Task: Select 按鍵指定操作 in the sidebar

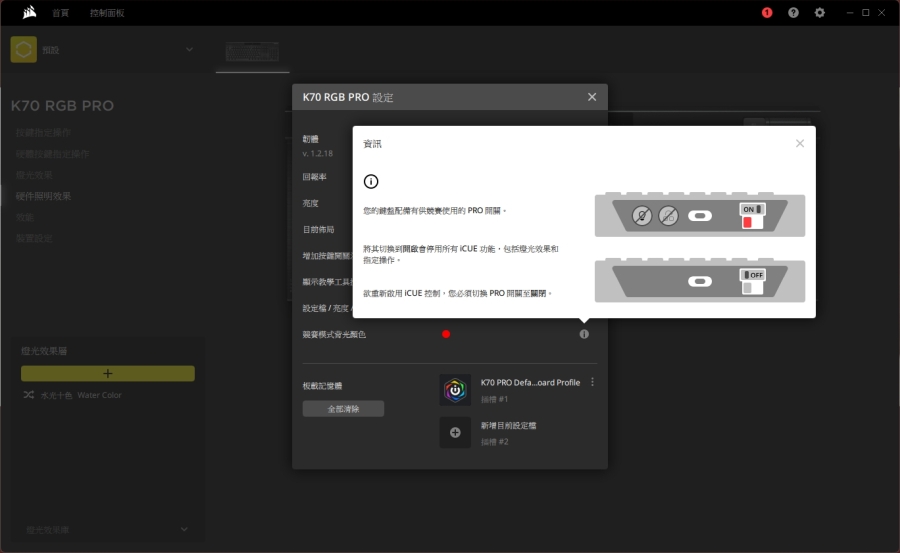Action: [x=44, y=133]
